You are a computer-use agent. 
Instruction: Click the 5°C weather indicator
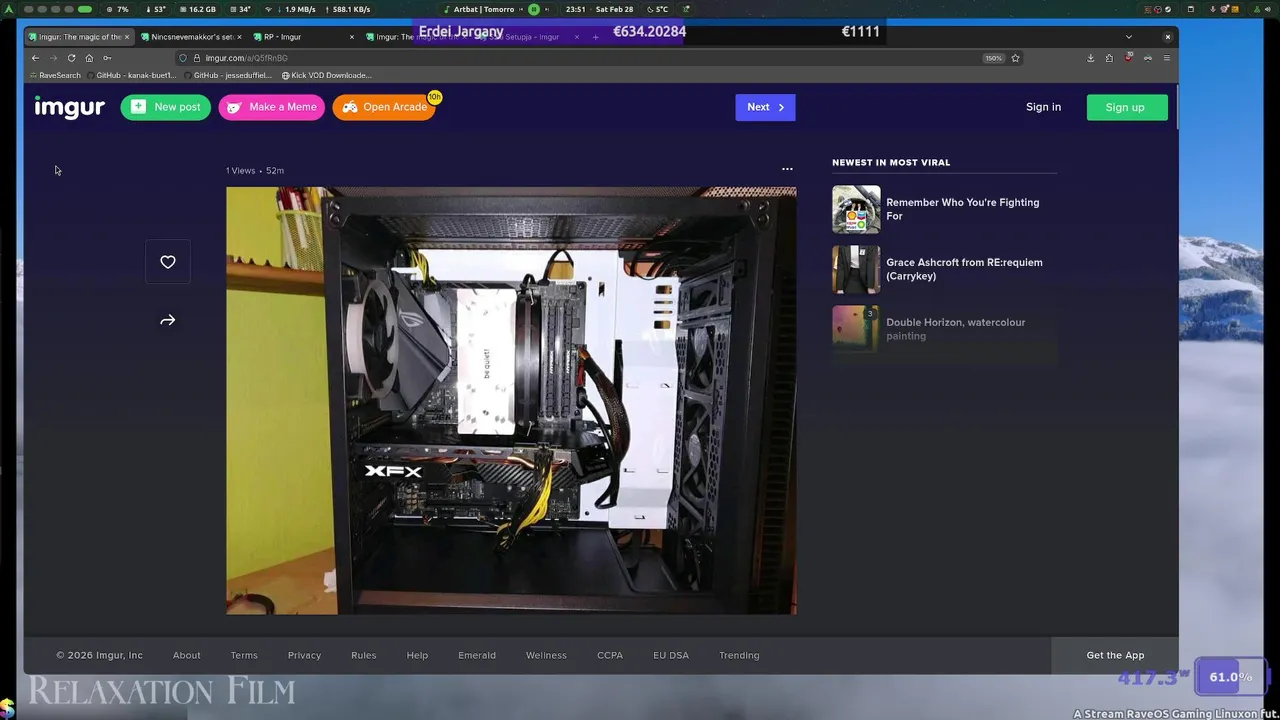tap(656, 9)
